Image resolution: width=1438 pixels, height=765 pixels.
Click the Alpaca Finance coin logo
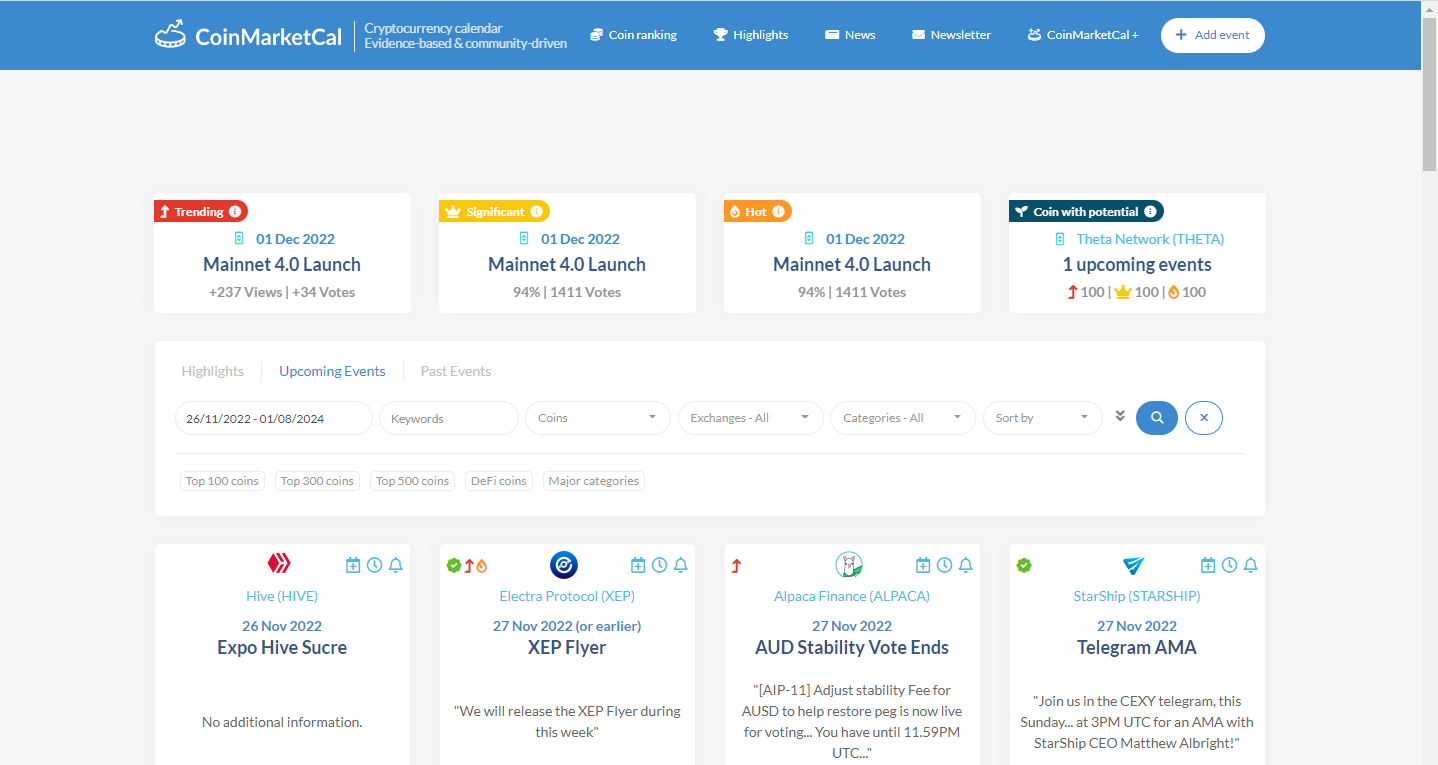point(849,565)
